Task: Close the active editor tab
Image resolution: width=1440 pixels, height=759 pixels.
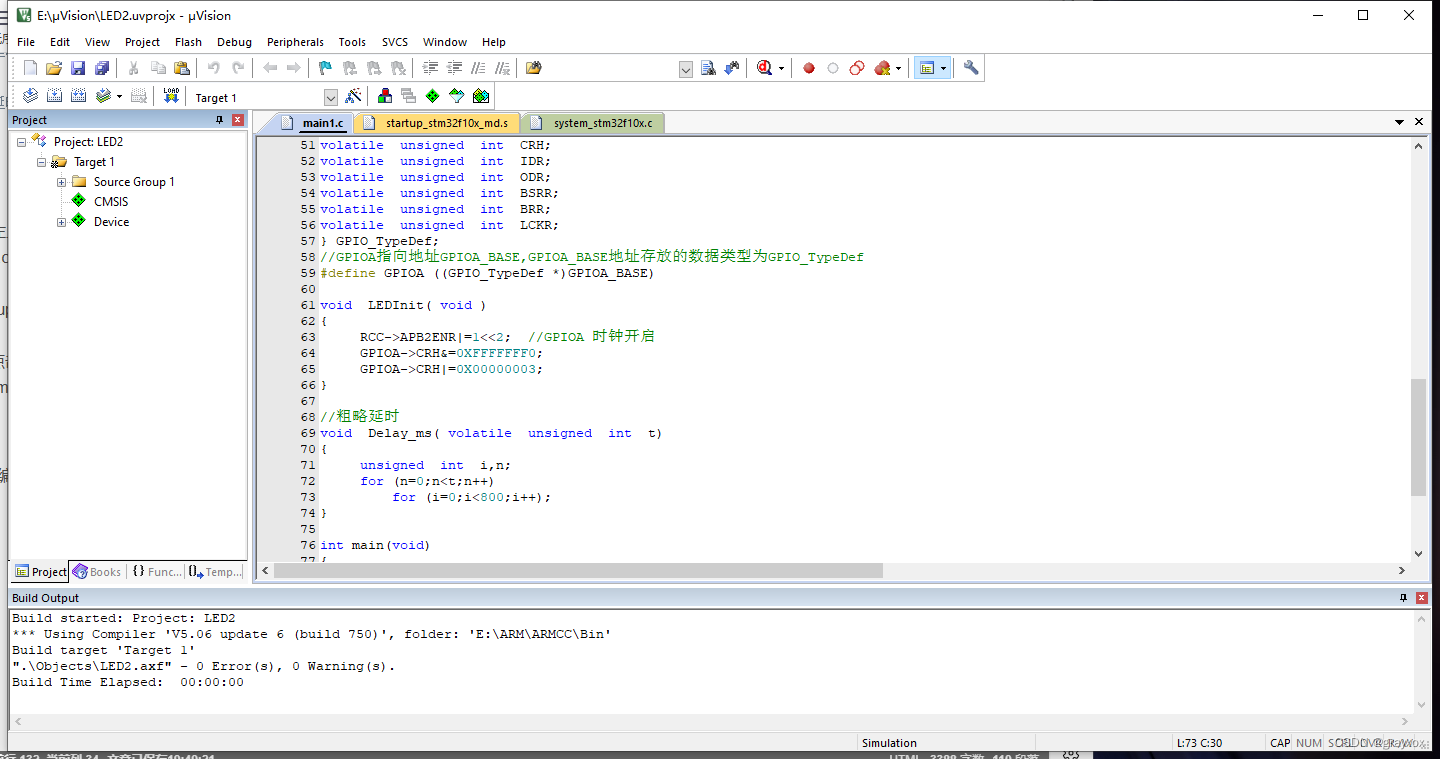Action: [1418, 122]
